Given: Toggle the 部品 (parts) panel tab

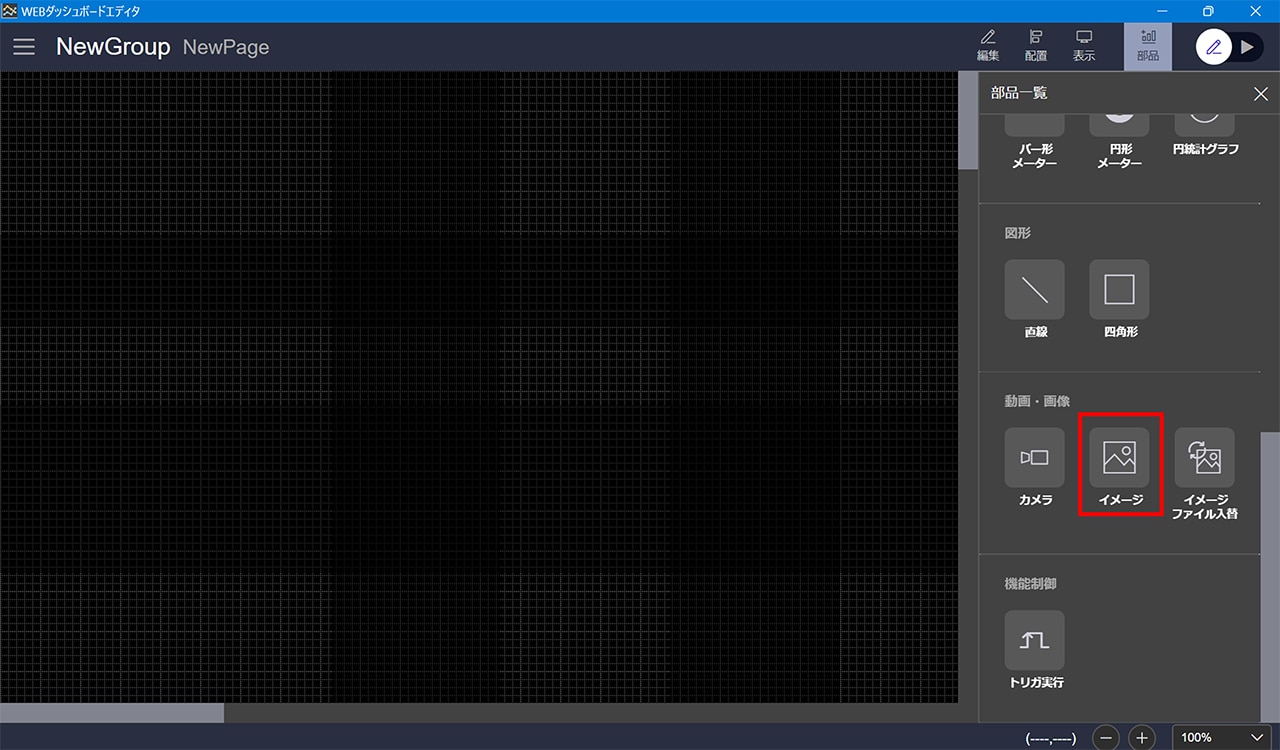Looking at the screenshot, I should pos(1148,46).
